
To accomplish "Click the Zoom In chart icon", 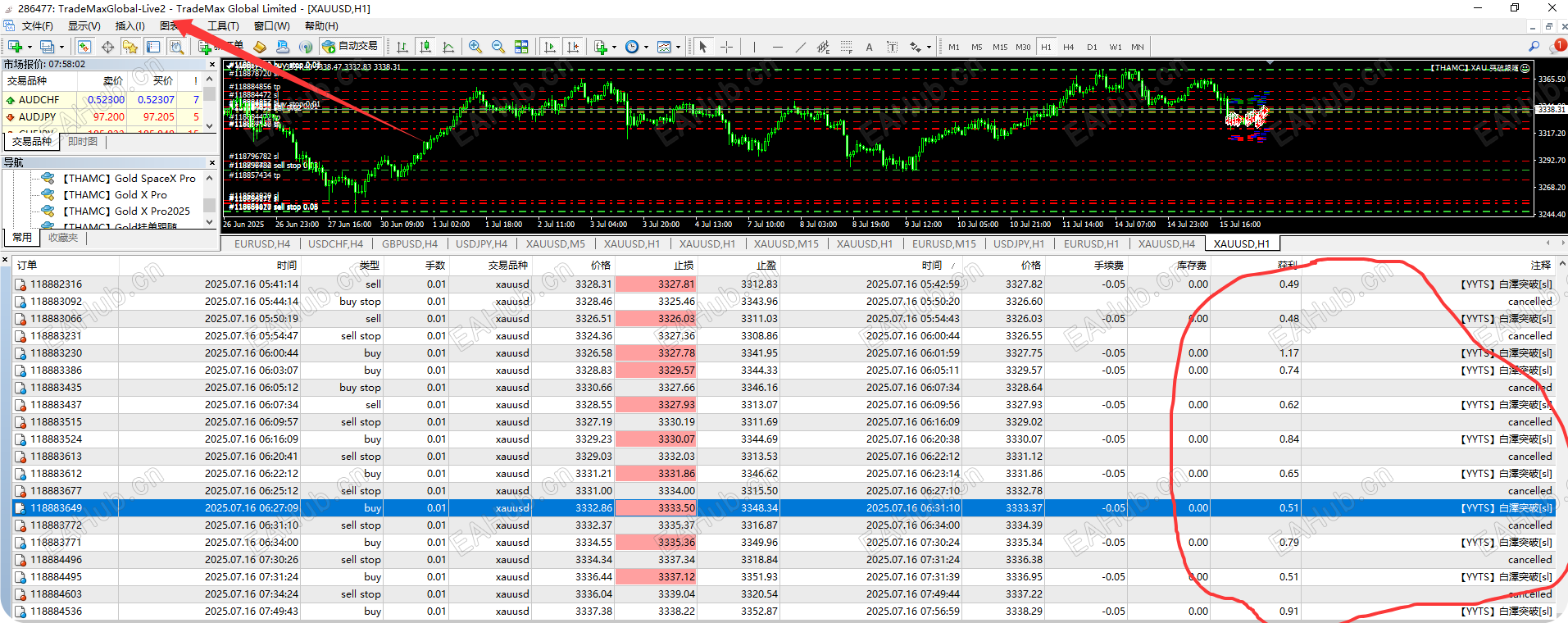I will tap(475, 47).
